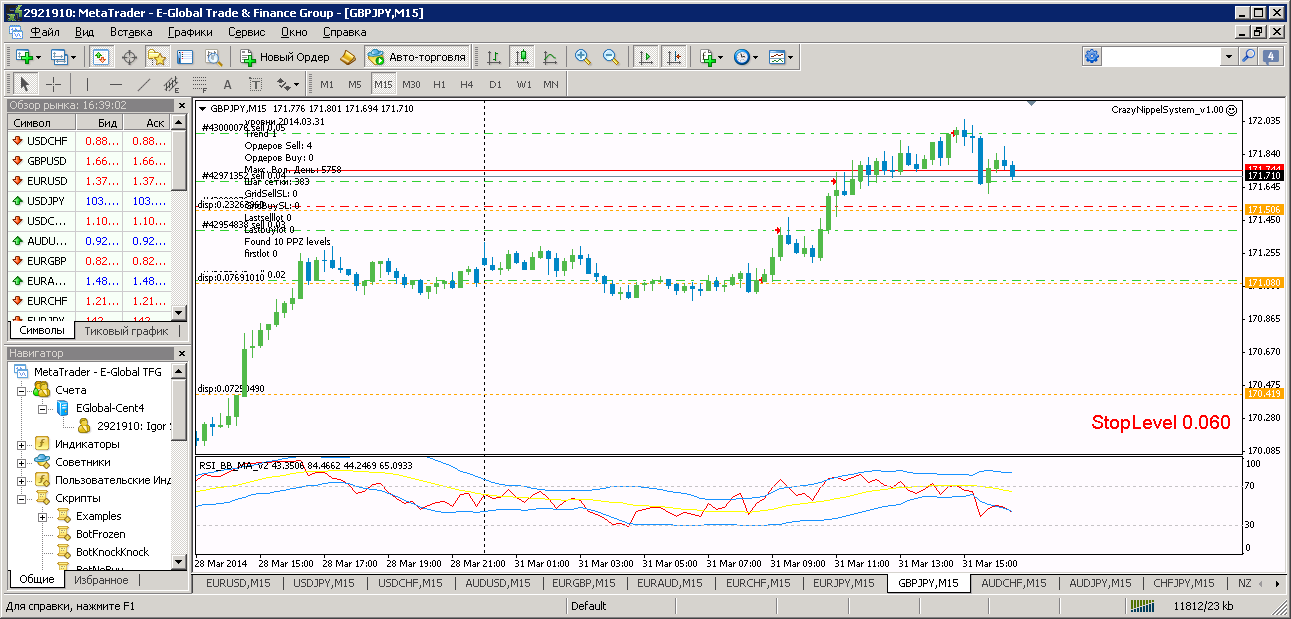Close the Навигатор panel
1291x619 pixels.
[x=181, y=353]
